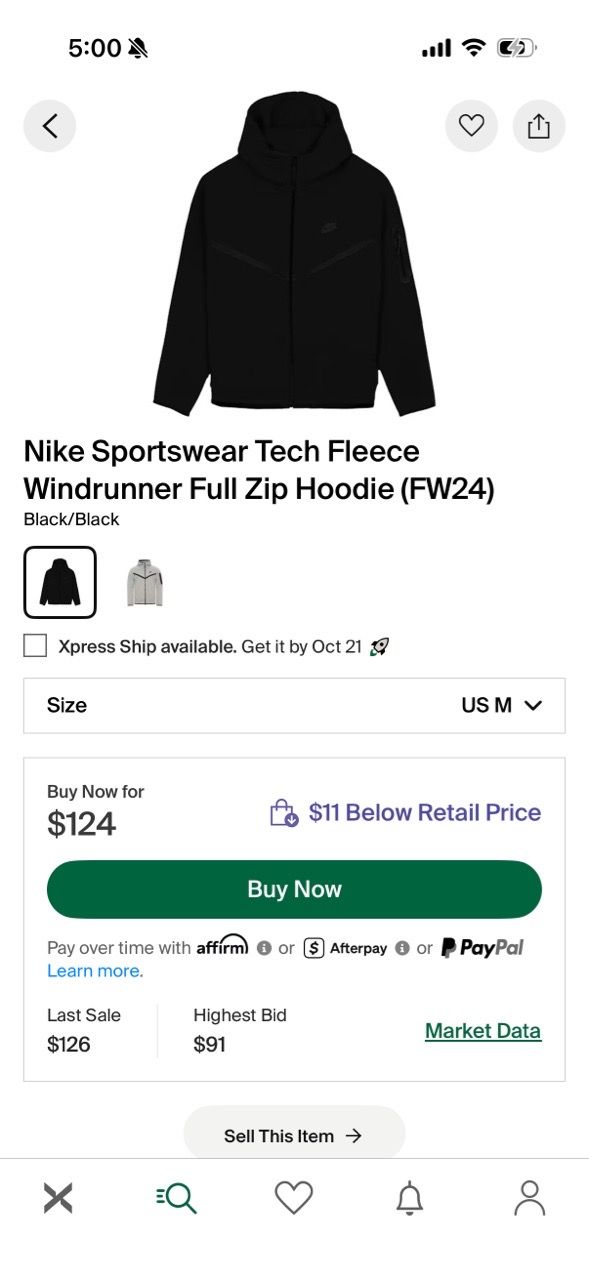
Task: Tap the Afterpay info icon
Action: click(402, 948)
